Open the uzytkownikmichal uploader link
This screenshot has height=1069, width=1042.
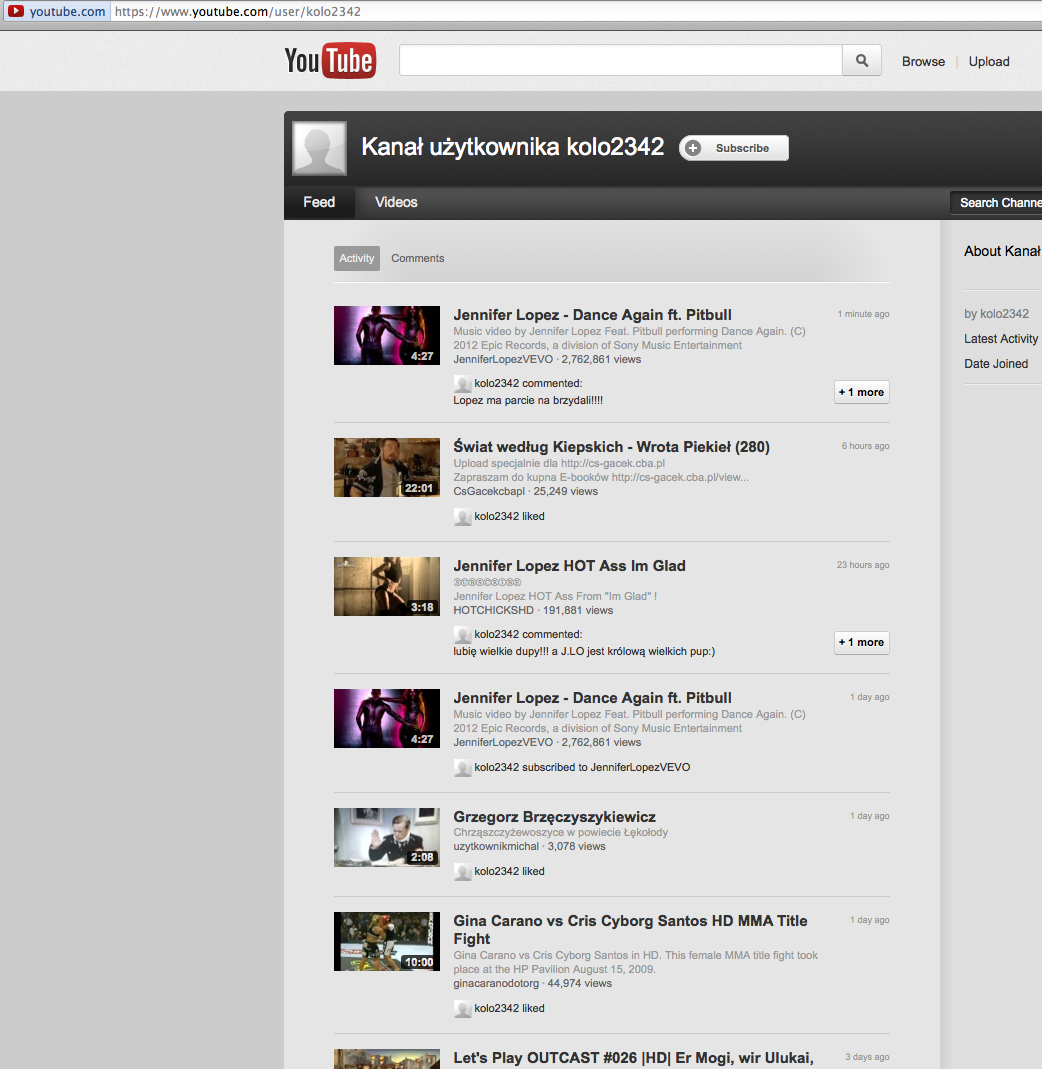(x=496, y=846)
